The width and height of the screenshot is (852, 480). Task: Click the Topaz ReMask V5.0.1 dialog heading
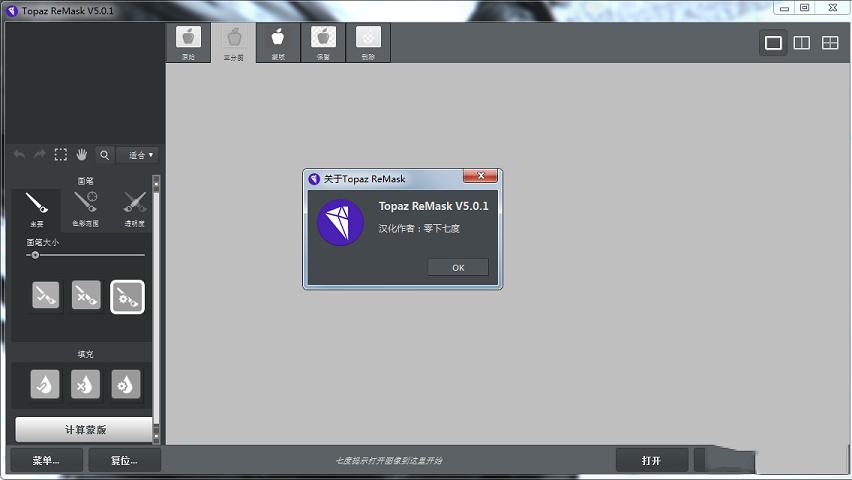pos(434,206)
